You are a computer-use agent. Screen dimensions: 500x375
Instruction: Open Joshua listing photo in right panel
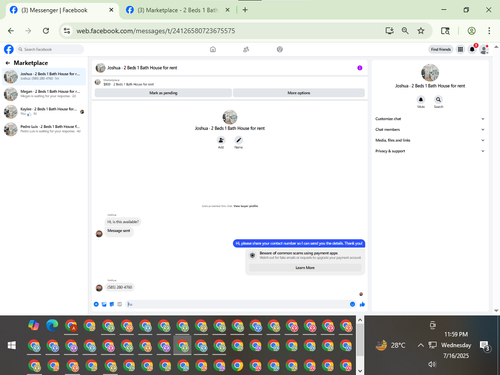(430, 73)
